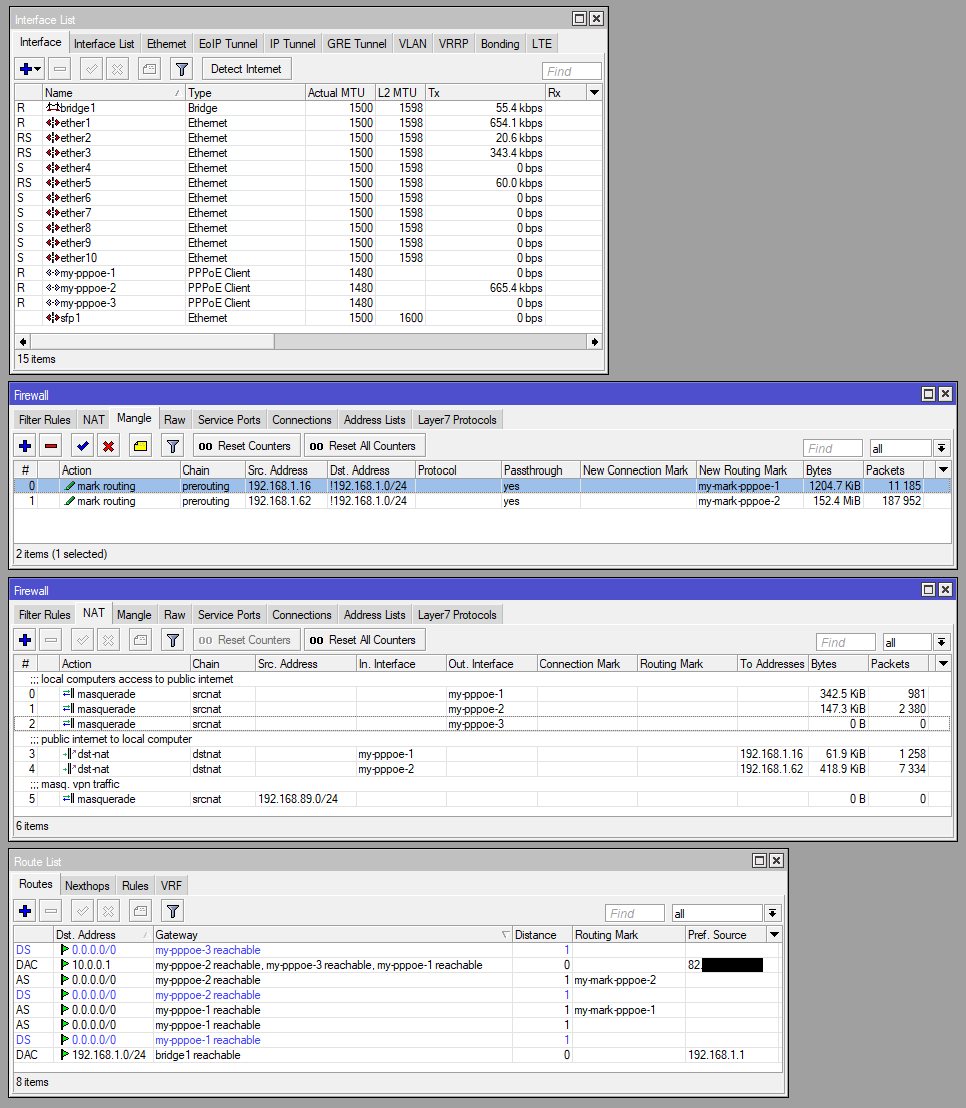Open NAT table columns dropdown arrow
This screenshot has height=1108, width=966.
coord(943,664)
